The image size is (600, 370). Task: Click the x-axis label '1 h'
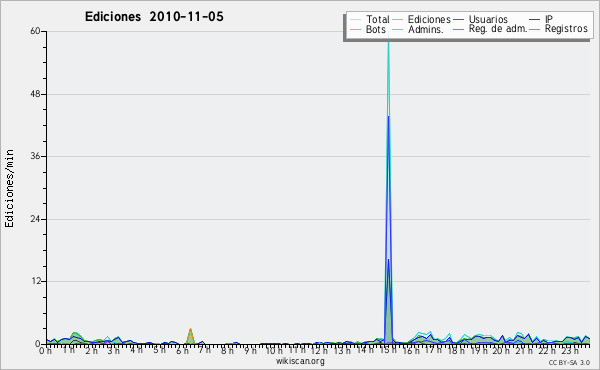[69, 350]
